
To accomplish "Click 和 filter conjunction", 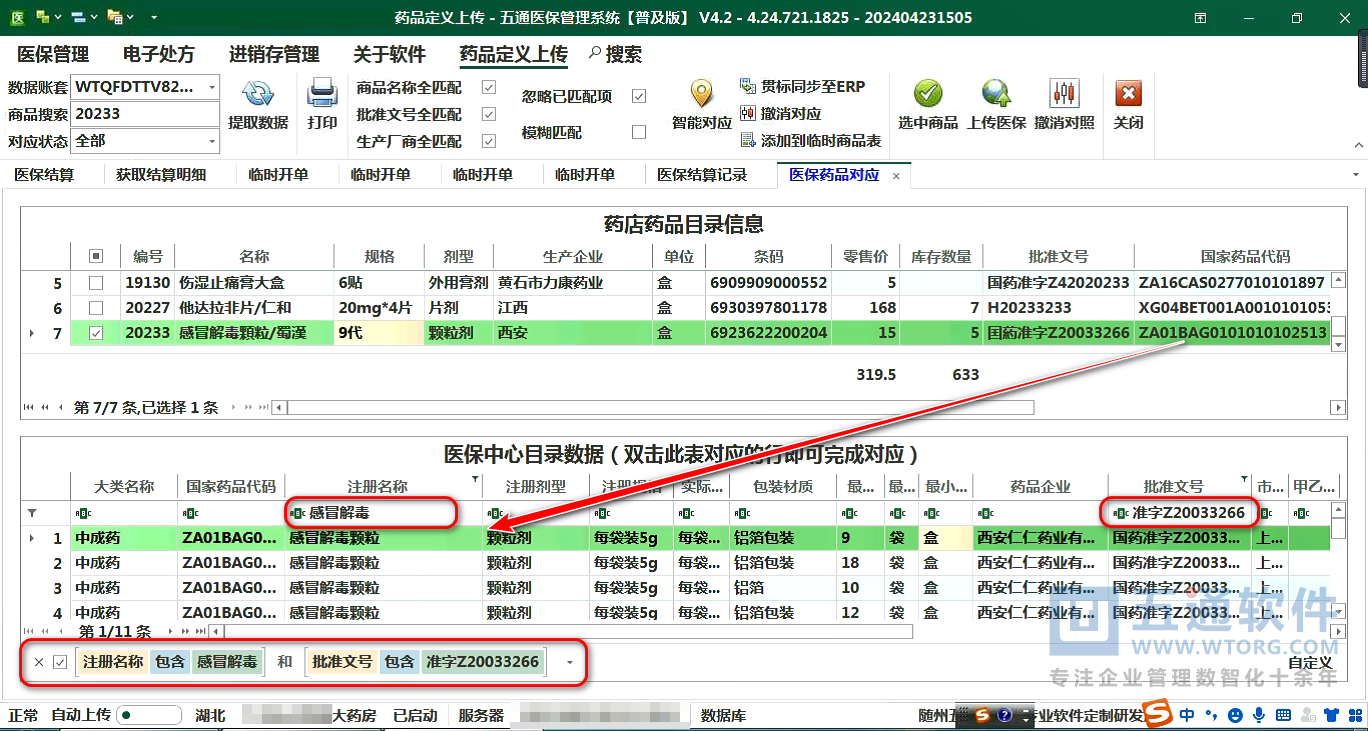I will 285,662.
